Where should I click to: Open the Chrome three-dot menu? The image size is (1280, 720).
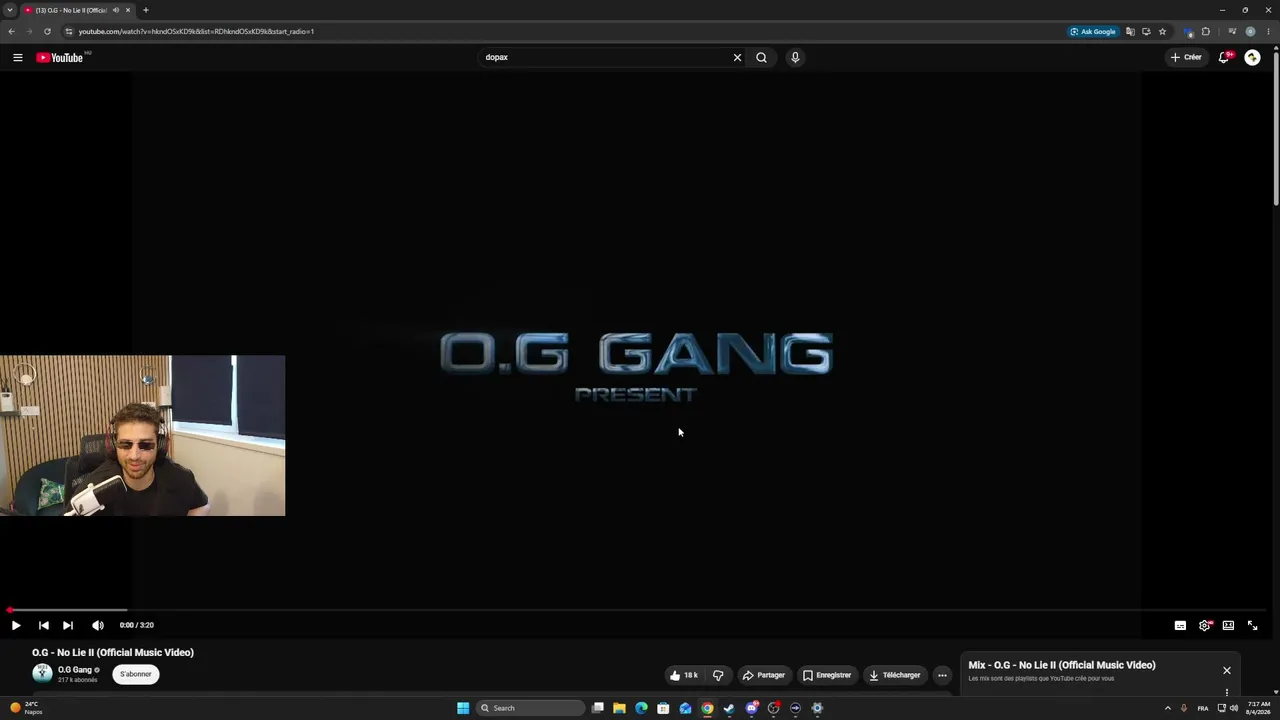(x=1267, y=31)
